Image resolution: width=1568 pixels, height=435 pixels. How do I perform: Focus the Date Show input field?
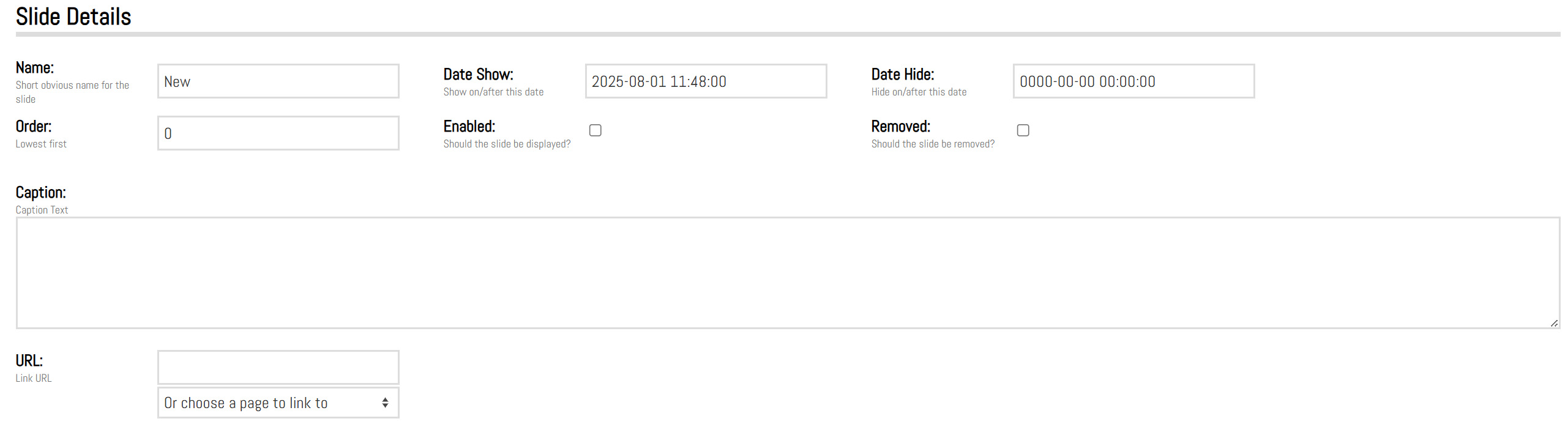pos(705,81)
